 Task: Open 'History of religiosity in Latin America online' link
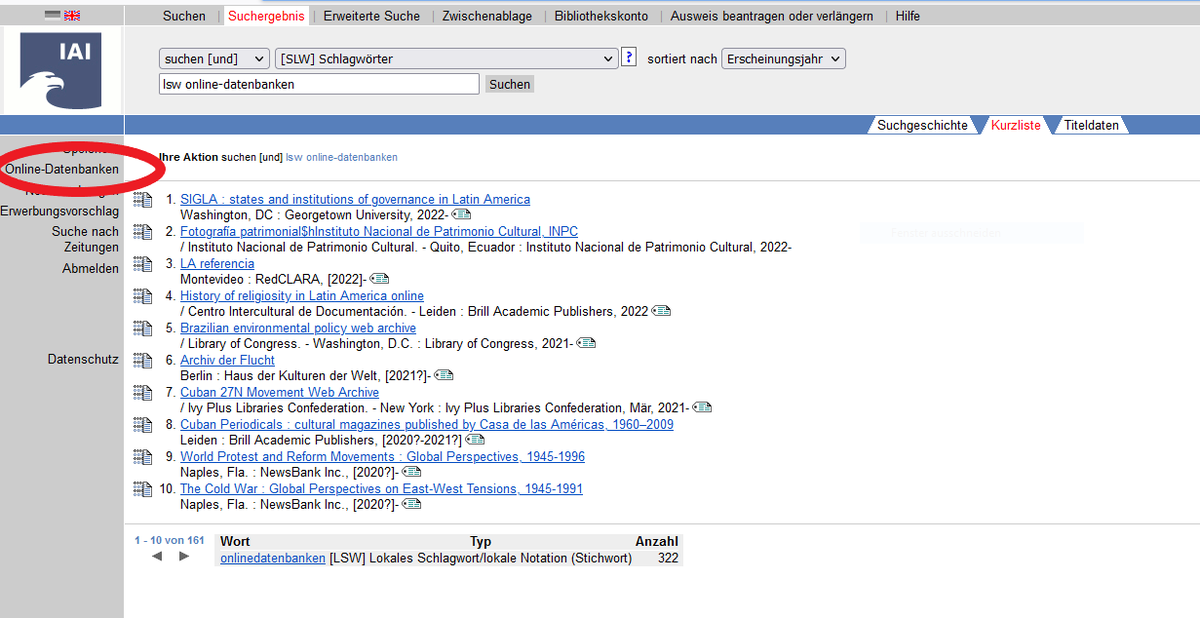(x=302, y=295)
